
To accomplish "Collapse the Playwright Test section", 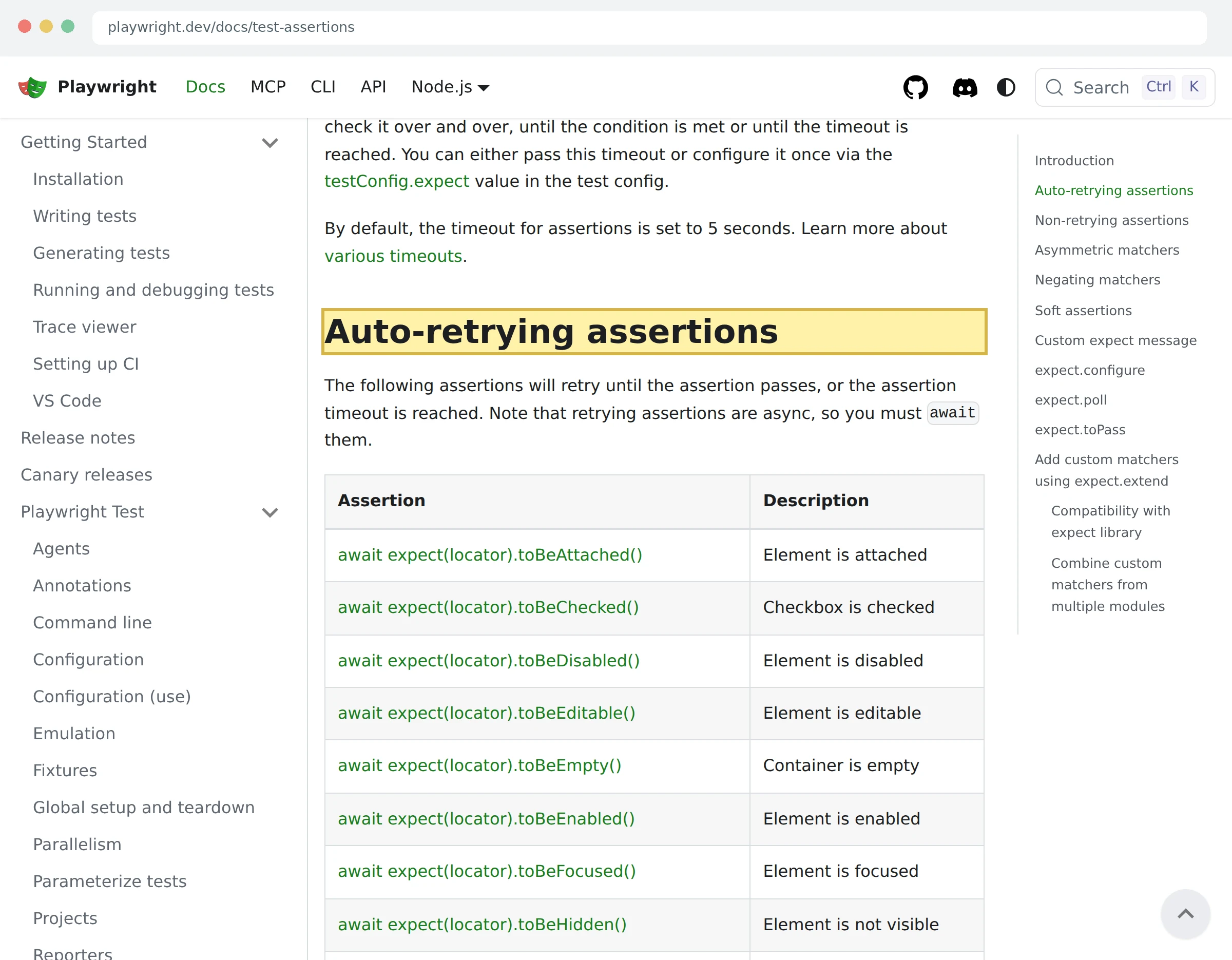I will (x=270, y=512).
